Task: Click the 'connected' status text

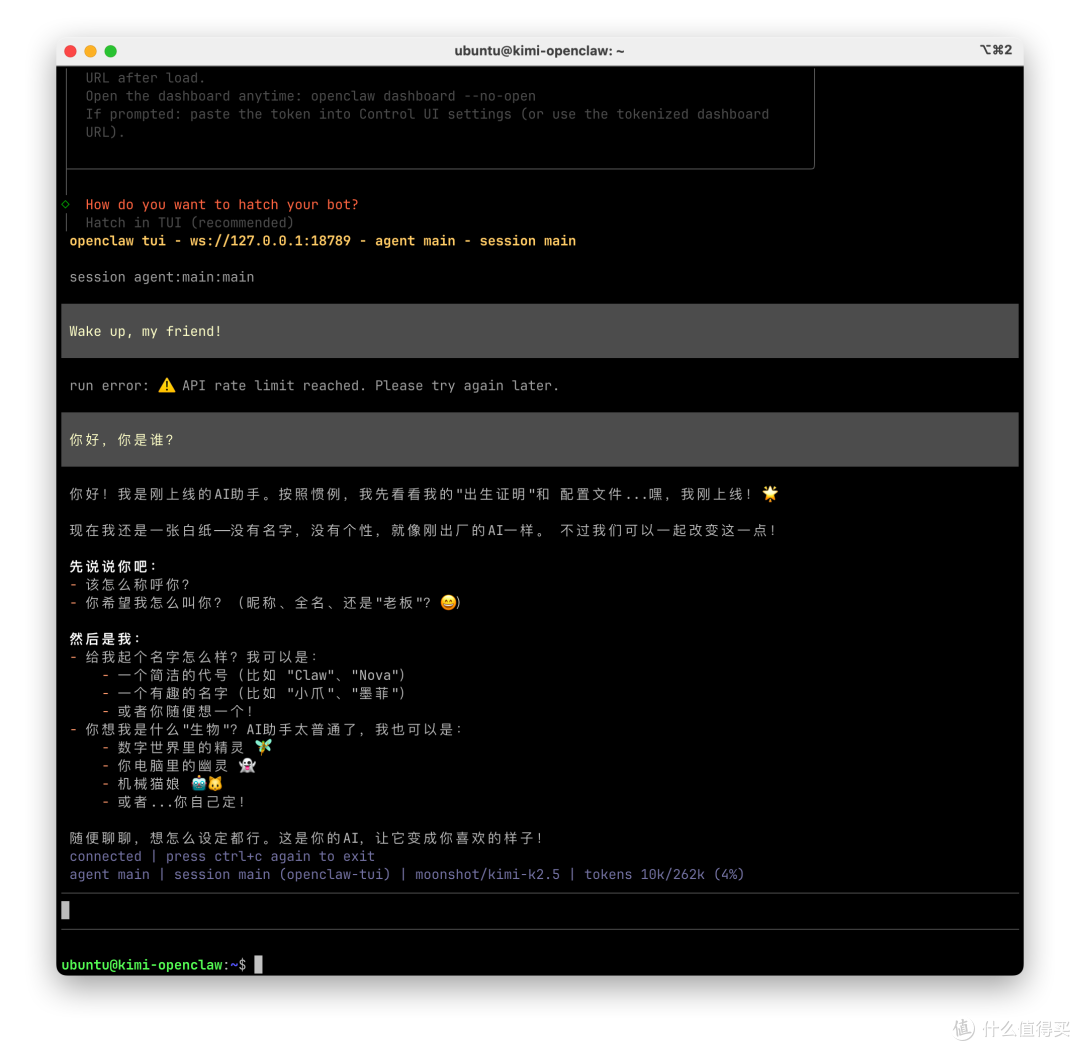Action: [x=105, y=856]
